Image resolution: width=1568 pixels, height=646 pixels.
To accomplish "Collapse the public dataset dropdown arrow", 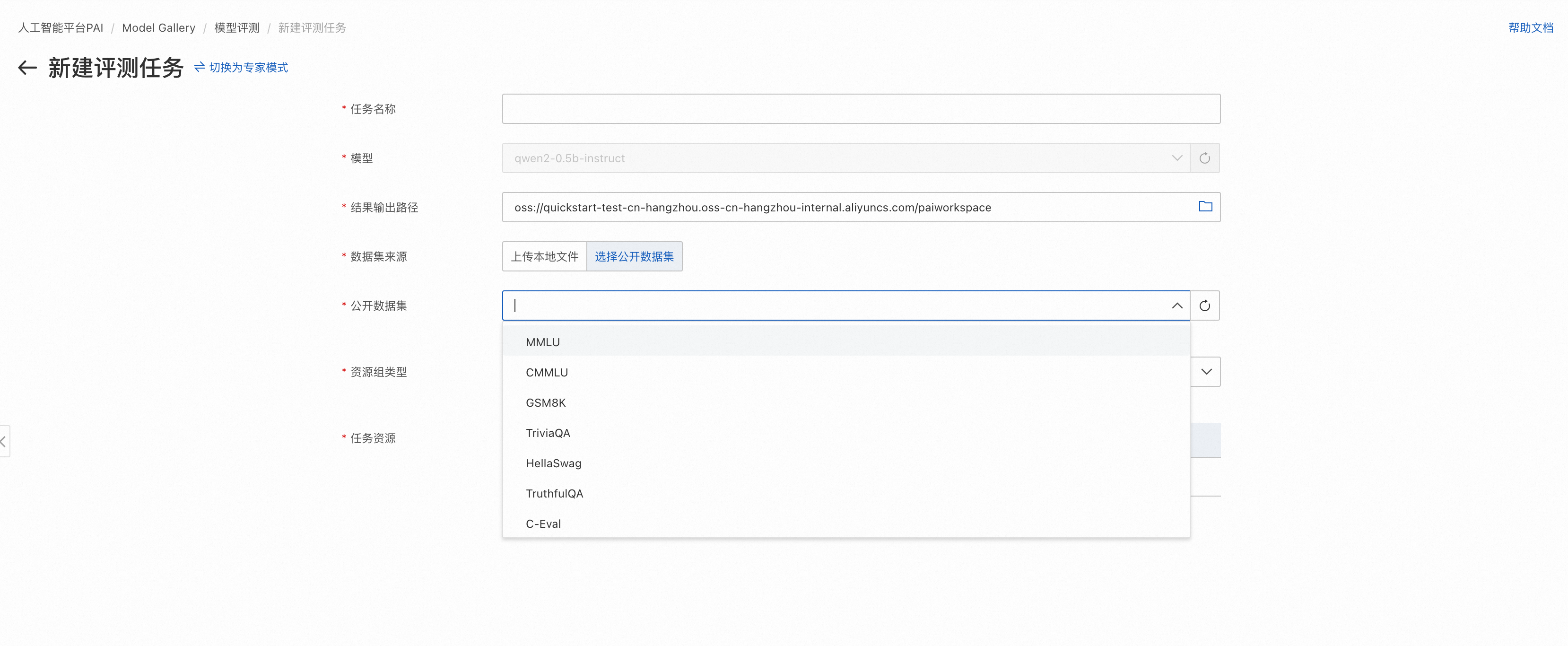I will pos(1176,306).
